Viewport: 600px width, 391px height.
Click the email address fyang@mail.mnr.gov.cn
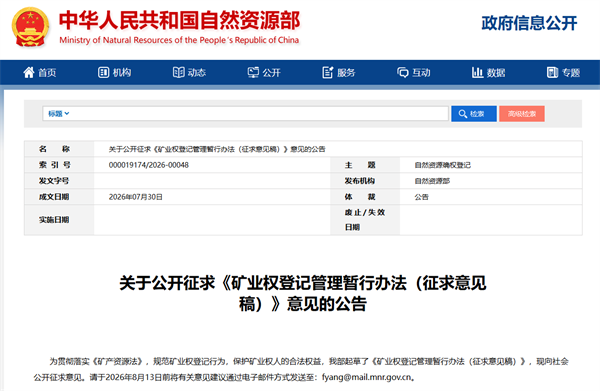click(366, 377)
